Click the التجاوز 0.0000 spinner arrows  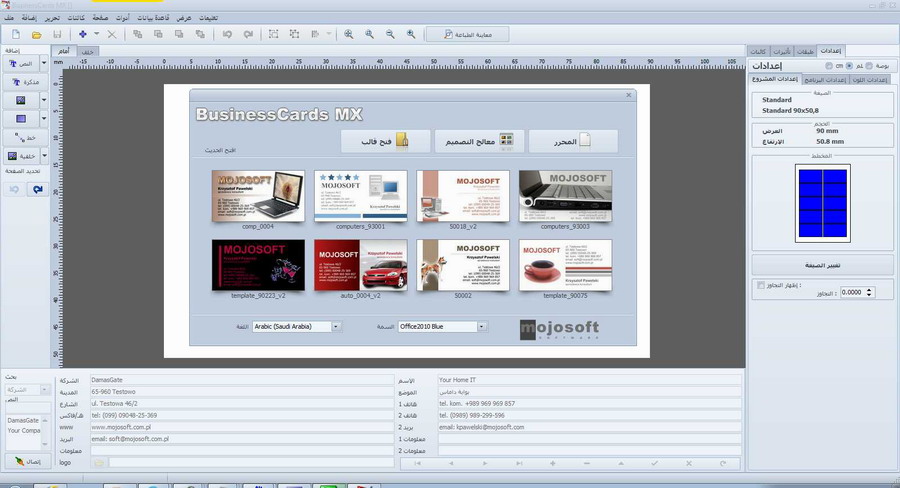tap(869, 292)
